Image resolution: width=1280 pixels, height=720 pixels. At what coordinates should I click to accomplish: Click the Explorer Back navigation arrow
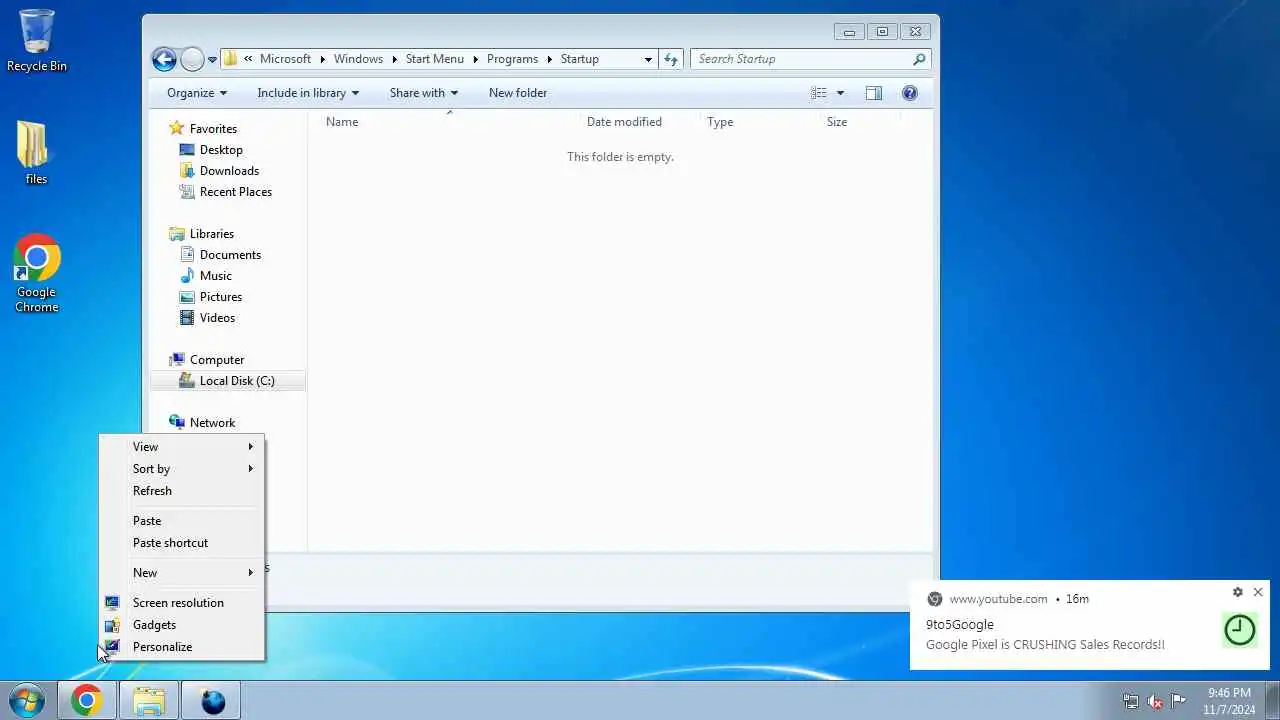tap(164, 59)
